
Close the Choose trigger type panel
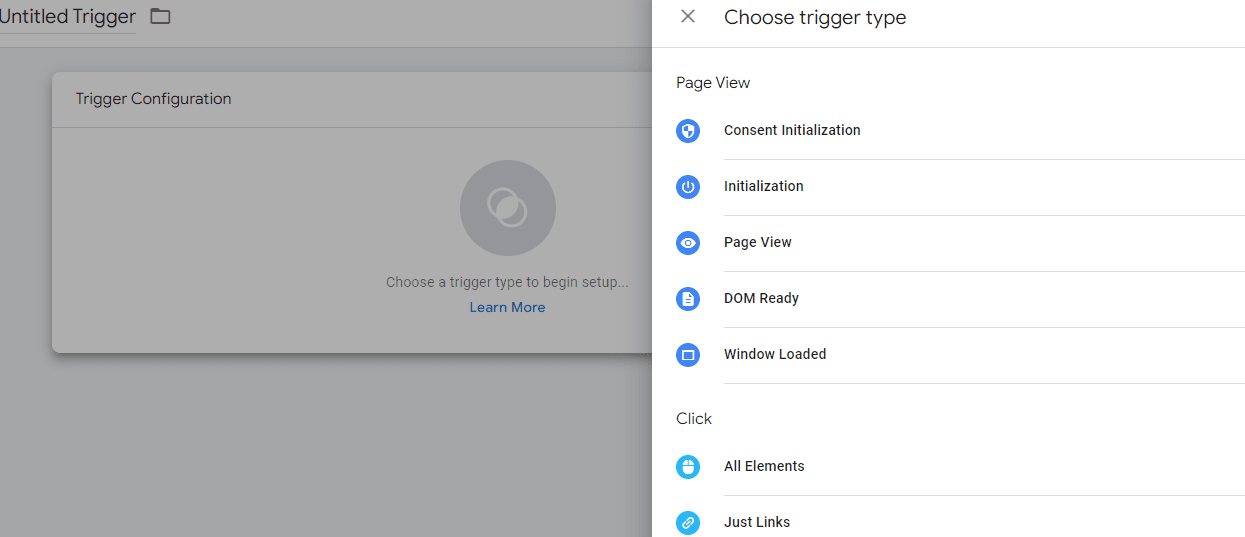688,17
